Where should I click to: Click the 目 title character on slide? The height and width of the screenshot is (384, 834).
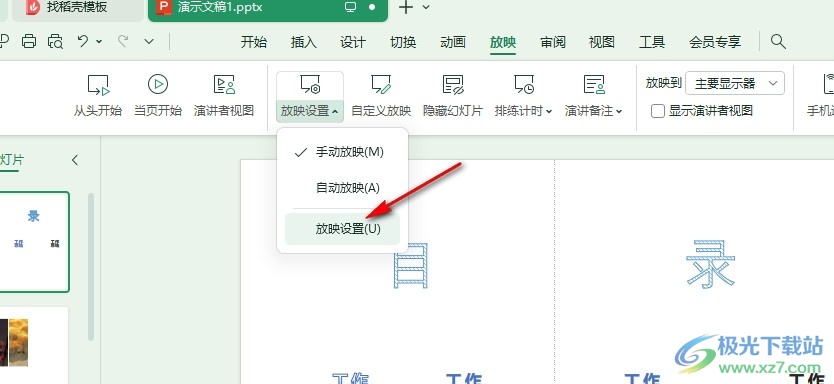pos(411,265)
